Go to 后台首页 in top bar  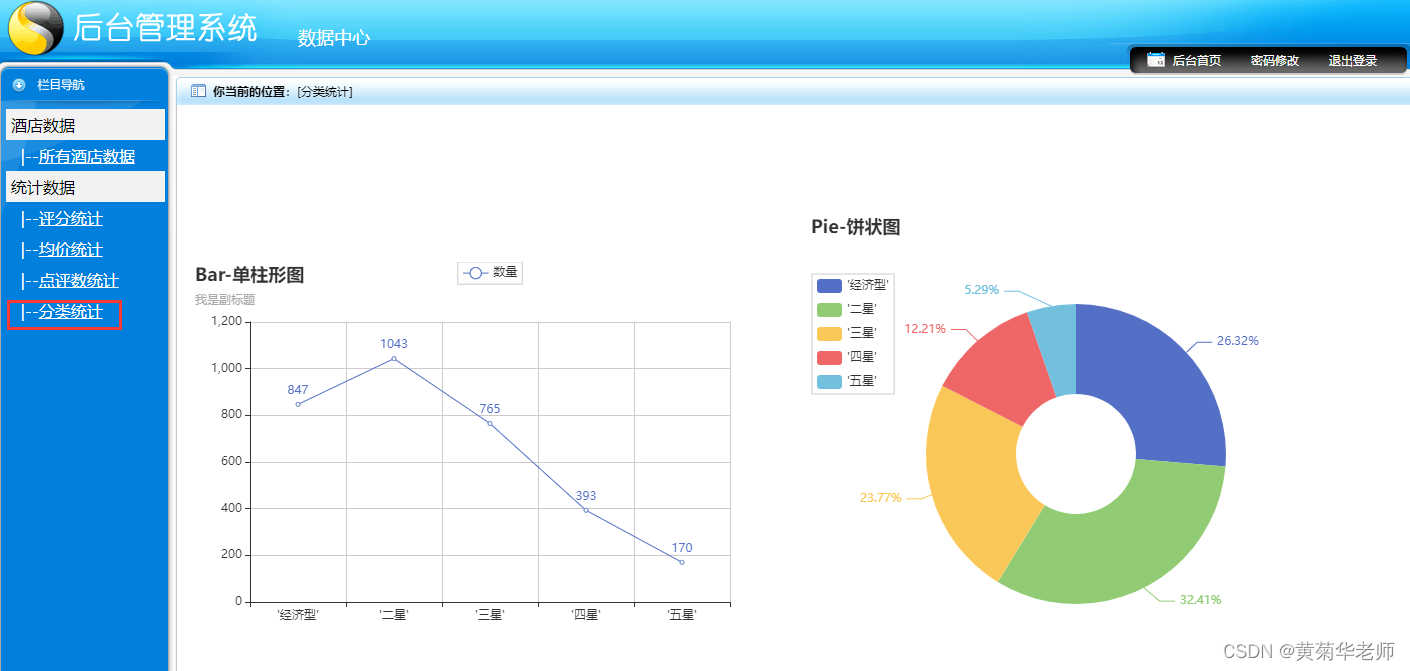[1196, 61]
